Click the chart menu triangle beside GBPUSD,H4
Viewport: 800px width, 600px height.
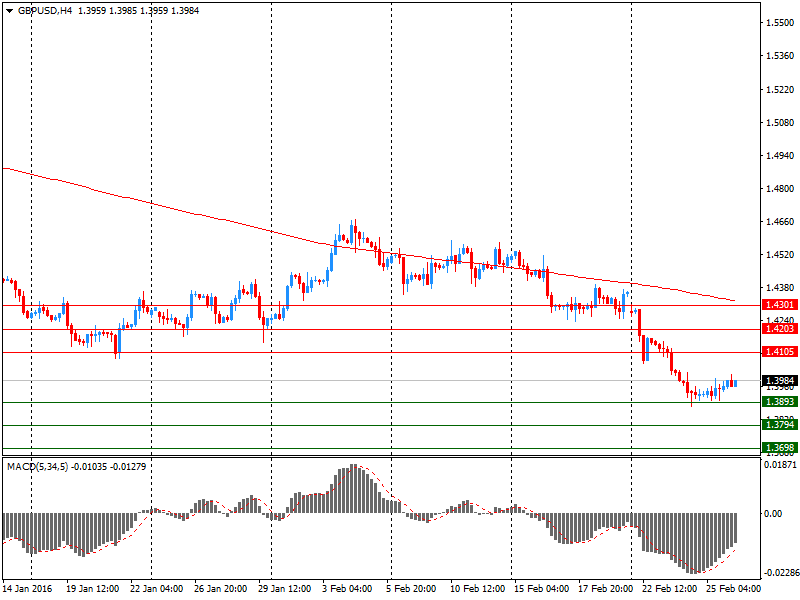point(9,11)
